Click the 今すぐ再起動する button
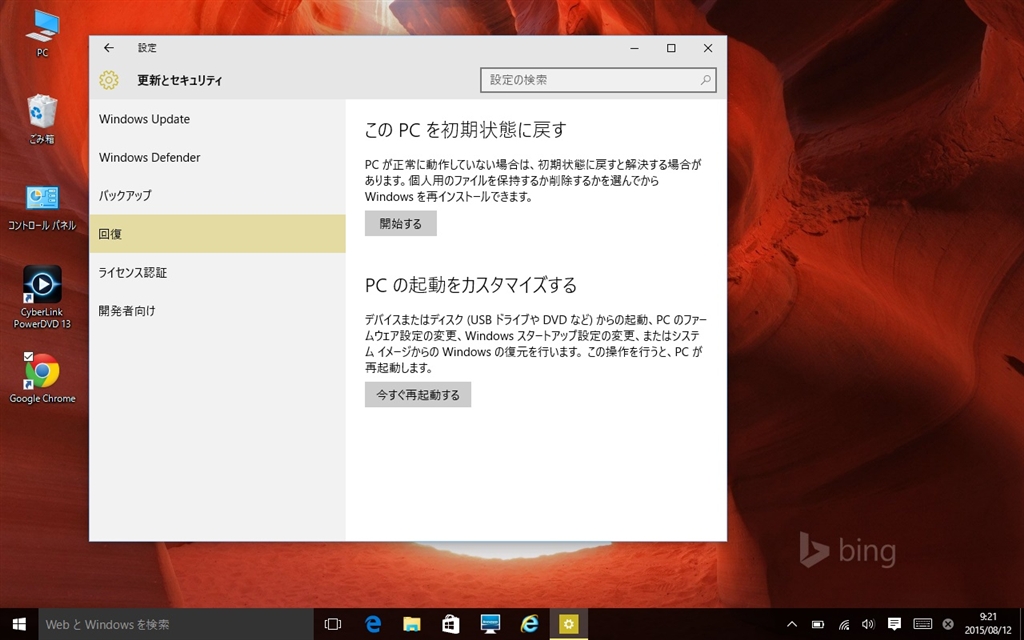 click(x=418, y=394)
